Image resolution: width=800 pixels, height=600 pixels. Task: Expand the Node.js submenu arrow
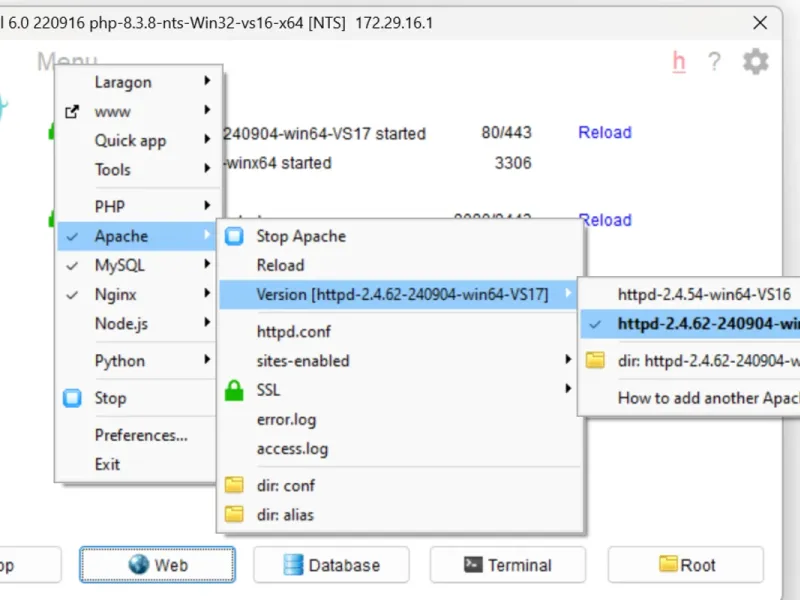(x=207, y=322)
